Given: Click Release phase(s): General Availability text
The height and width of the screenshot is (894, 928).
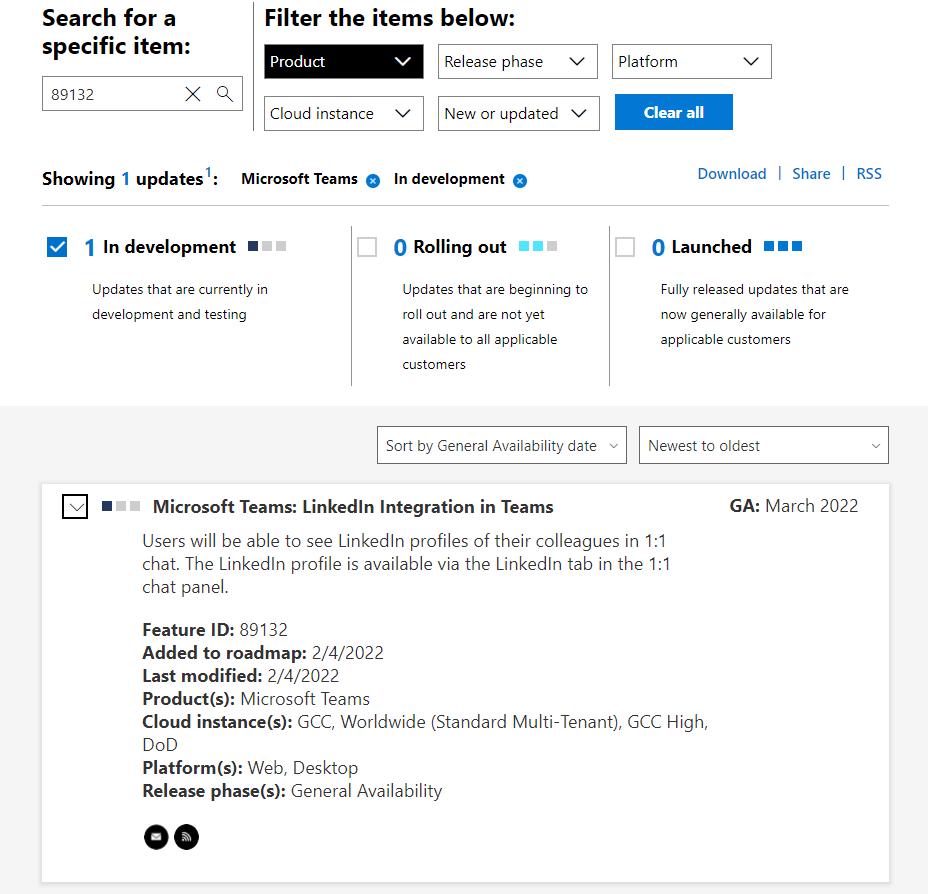Looking at the screenshot, I should click(292, 791).
